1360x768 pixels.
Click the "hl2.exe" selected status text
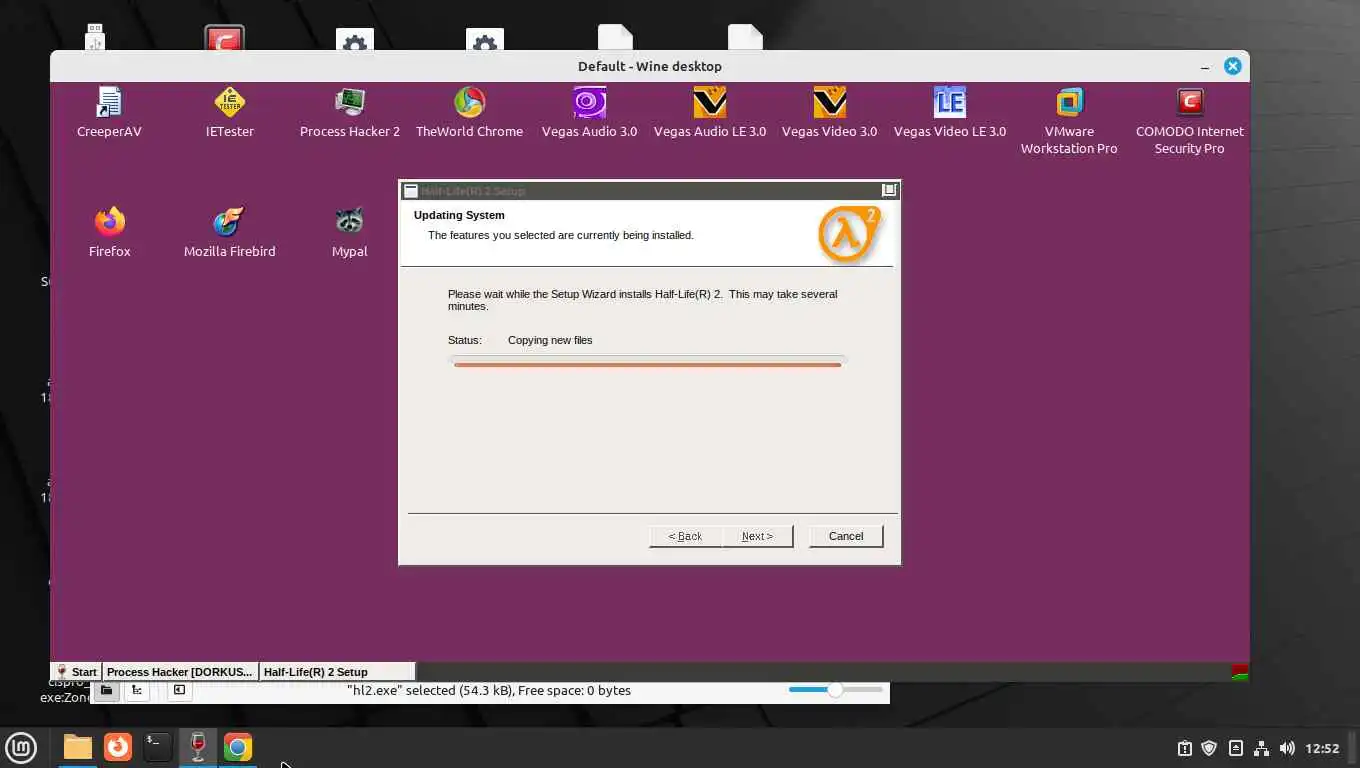489,690
